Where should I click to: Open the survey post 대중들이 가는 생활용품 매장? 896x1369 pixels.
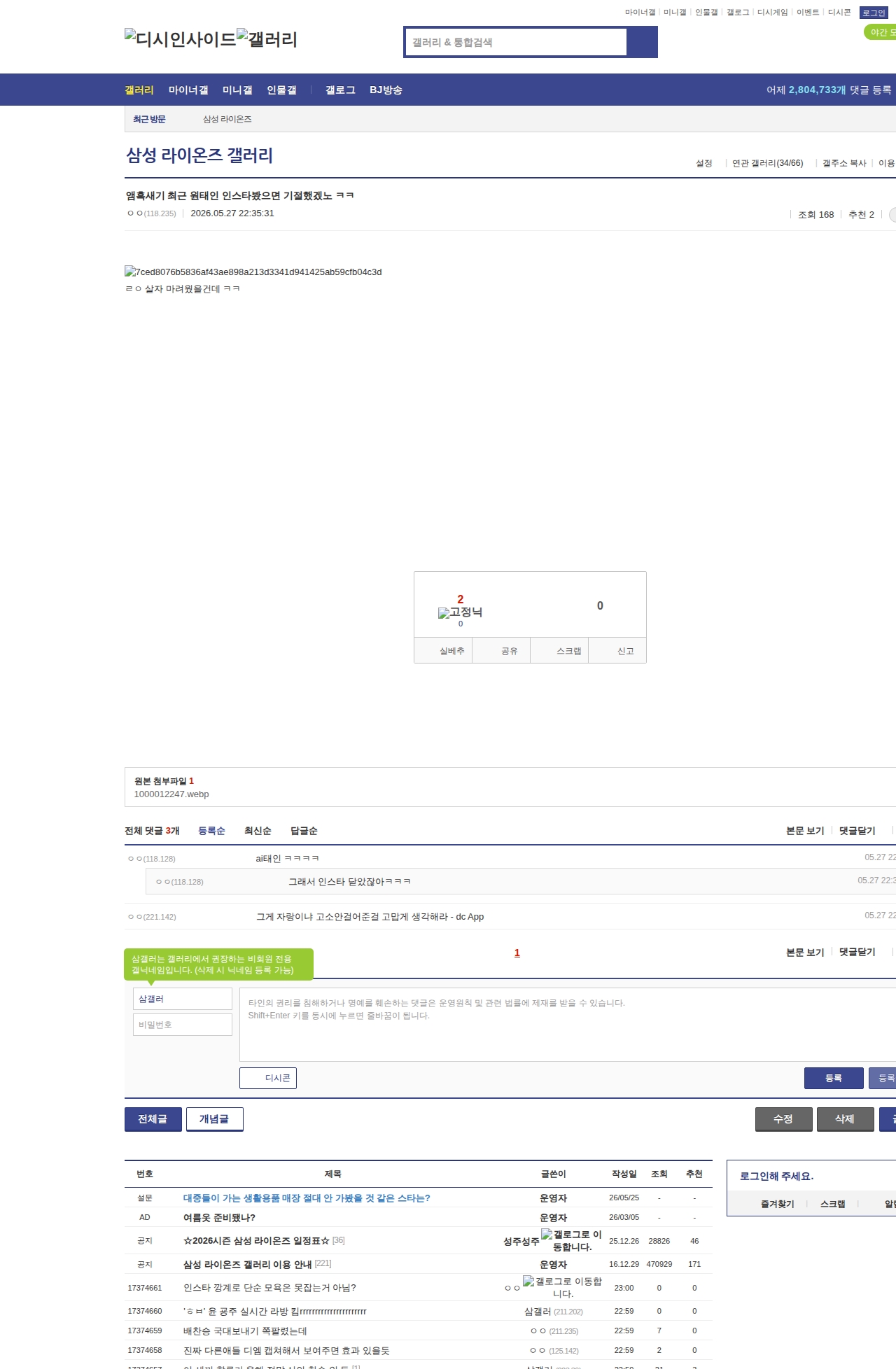tap(307, 1198)
